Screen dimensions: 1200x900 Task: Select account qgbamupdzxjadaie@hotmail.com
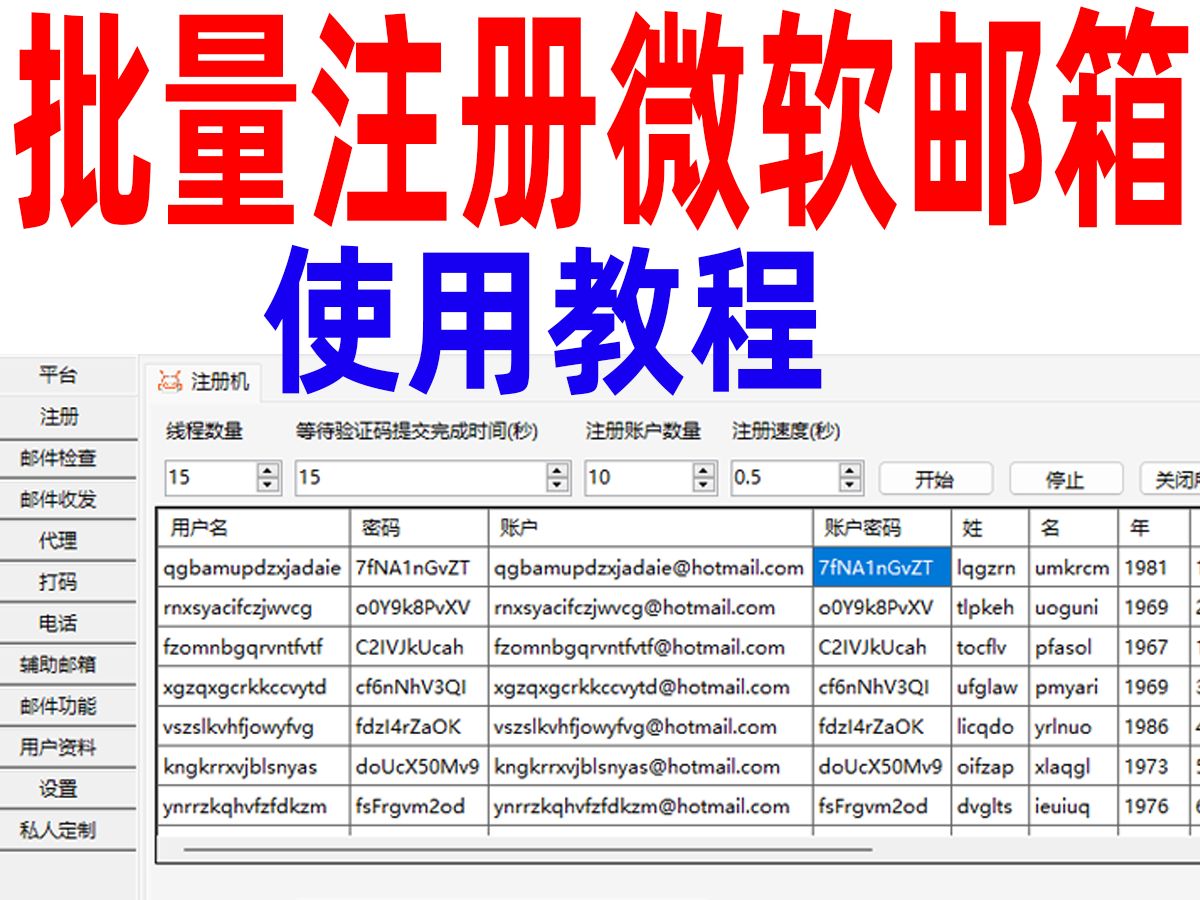coord(651,567)
